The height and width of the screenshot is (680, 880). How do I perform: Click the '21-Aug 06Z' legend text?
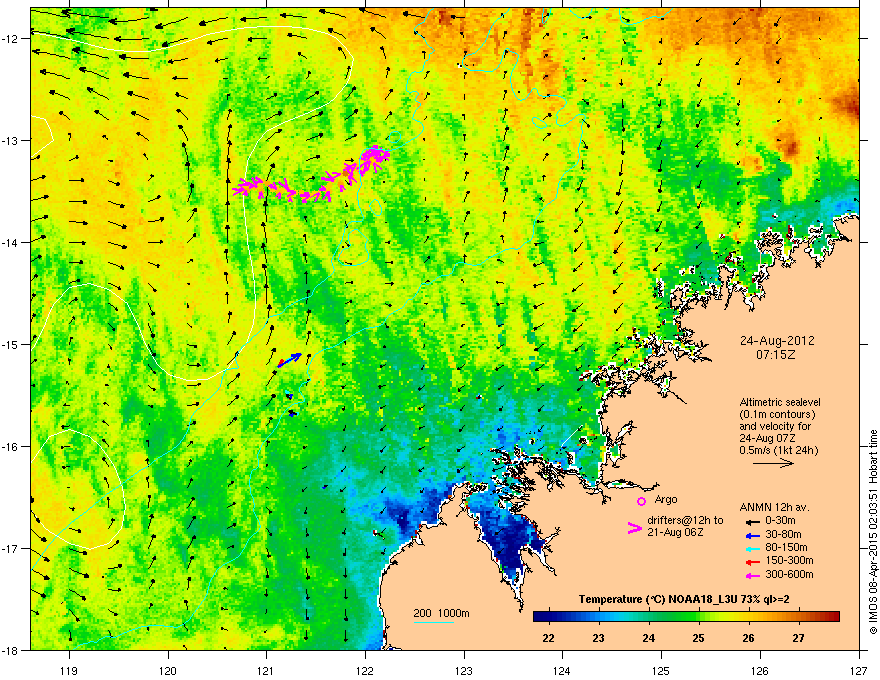click(675, 532)
